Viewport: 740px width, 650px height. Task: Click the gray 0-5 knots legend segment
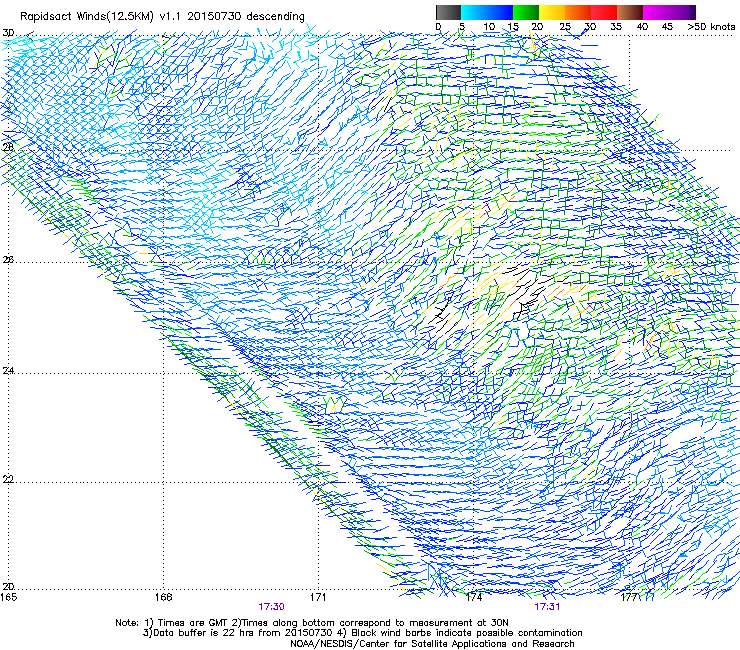click(448, 12)
